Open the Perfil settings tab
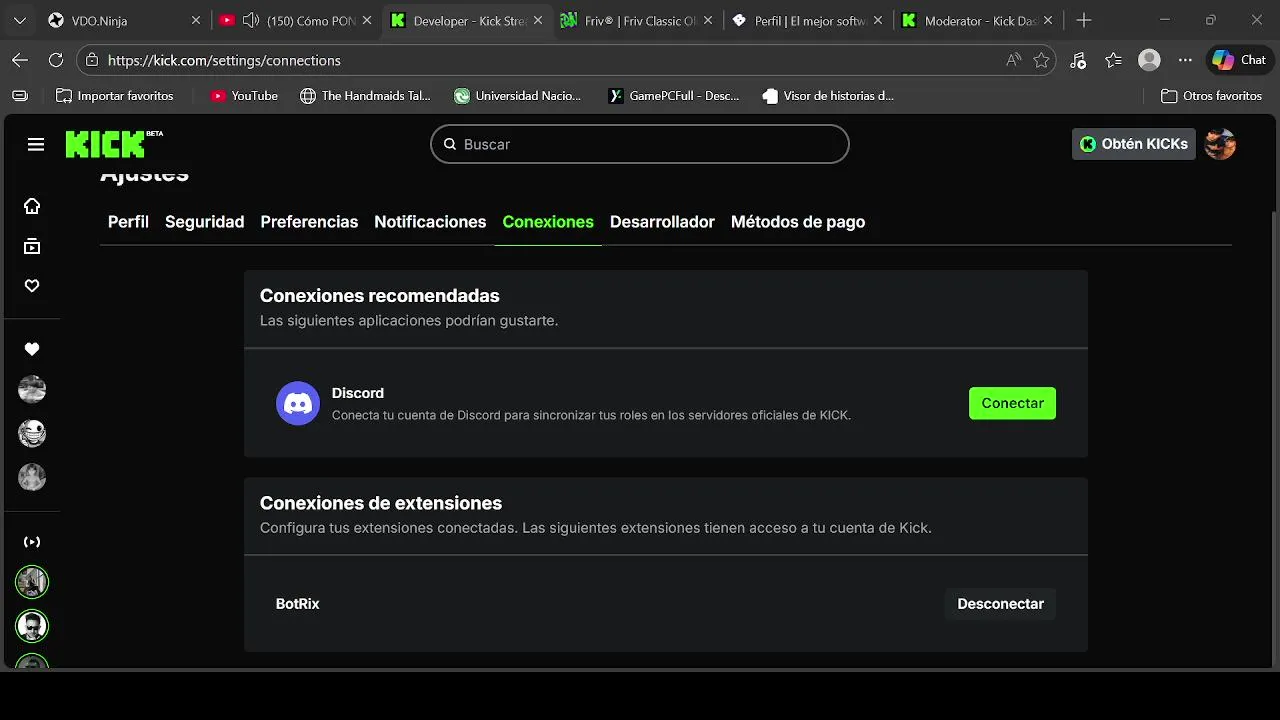The width and height of the screenshot is (1280, 720). [x=128, y=222]
